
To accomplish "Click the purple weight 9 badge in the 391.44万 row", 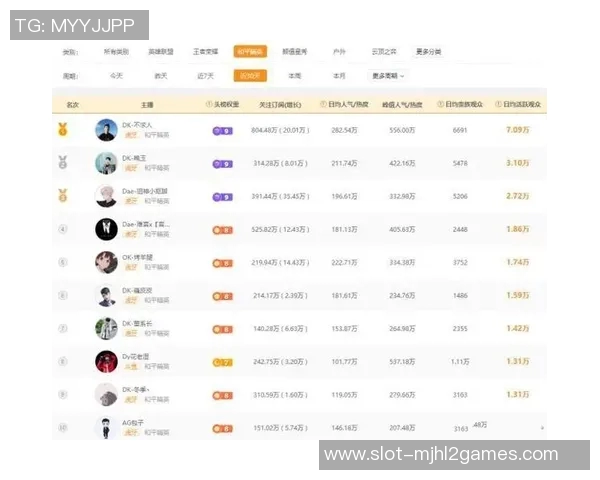I will coord(223,197).
